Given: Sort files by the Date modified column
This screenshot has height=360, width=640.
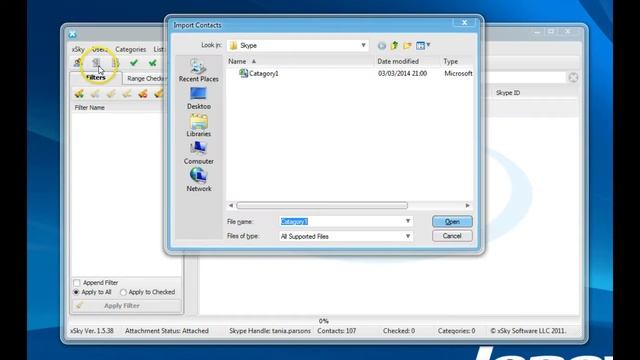Looking at the screenshot, I should tap(407, 61).
